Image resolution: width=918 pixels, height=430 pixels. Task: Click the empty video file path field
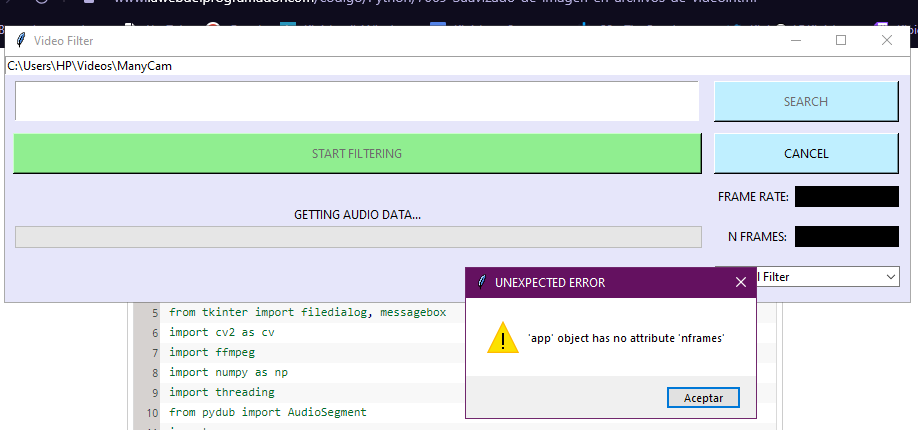click(x=357, y=101)
